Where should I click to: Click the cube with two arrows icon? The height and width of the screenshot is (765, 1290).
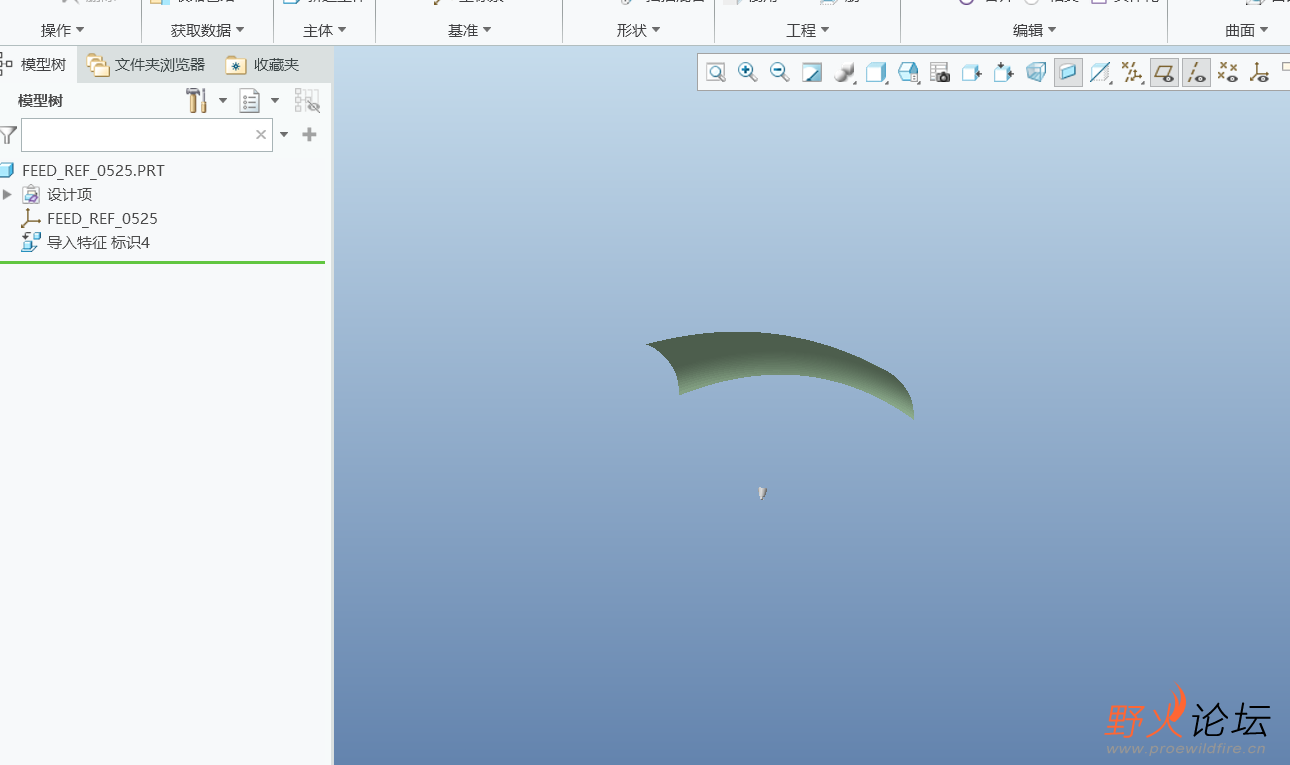click(x=1004, y=72)
